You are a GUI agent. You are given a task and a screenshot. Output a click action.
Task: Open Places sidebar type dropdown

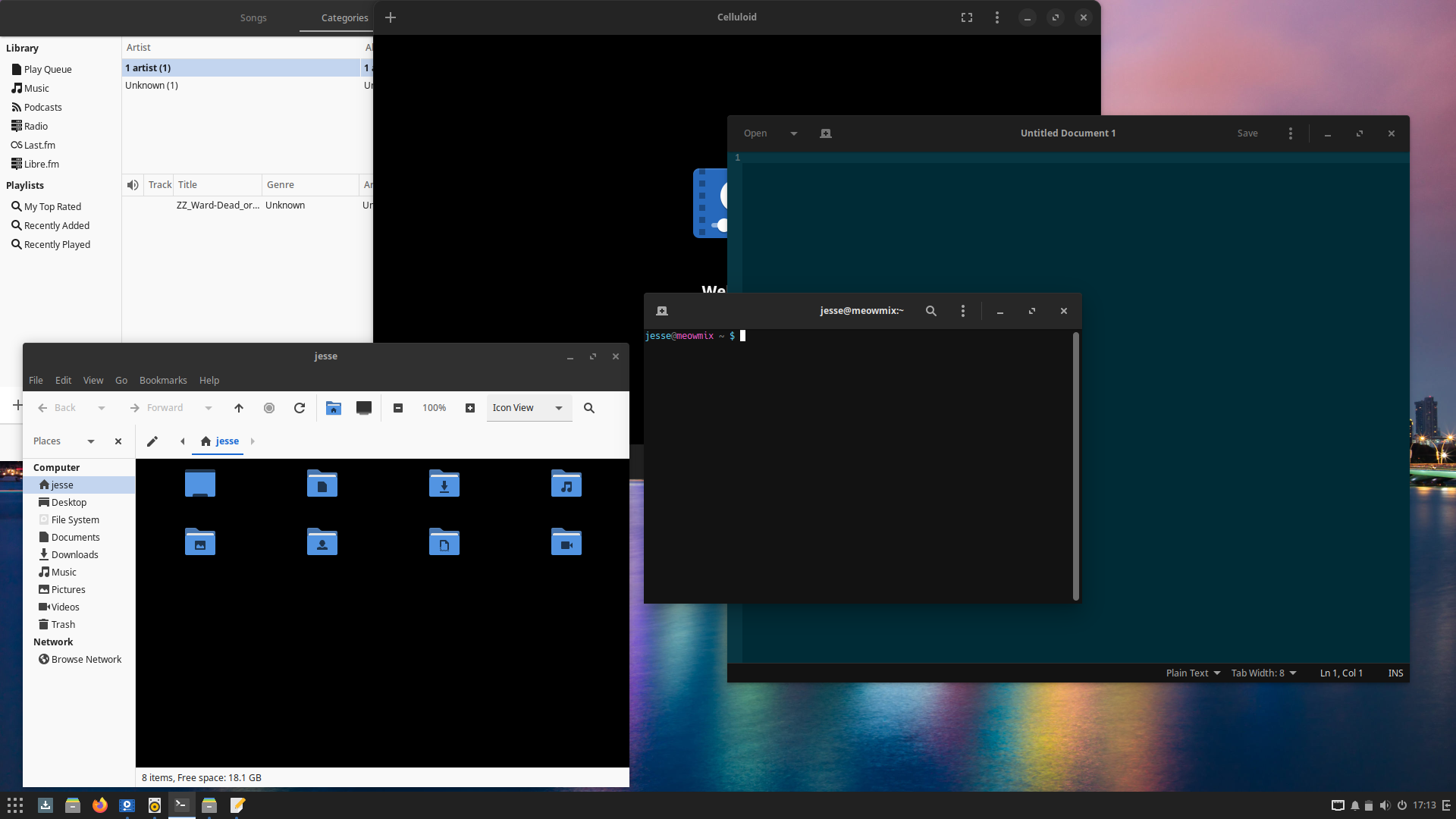click(64, 441)
